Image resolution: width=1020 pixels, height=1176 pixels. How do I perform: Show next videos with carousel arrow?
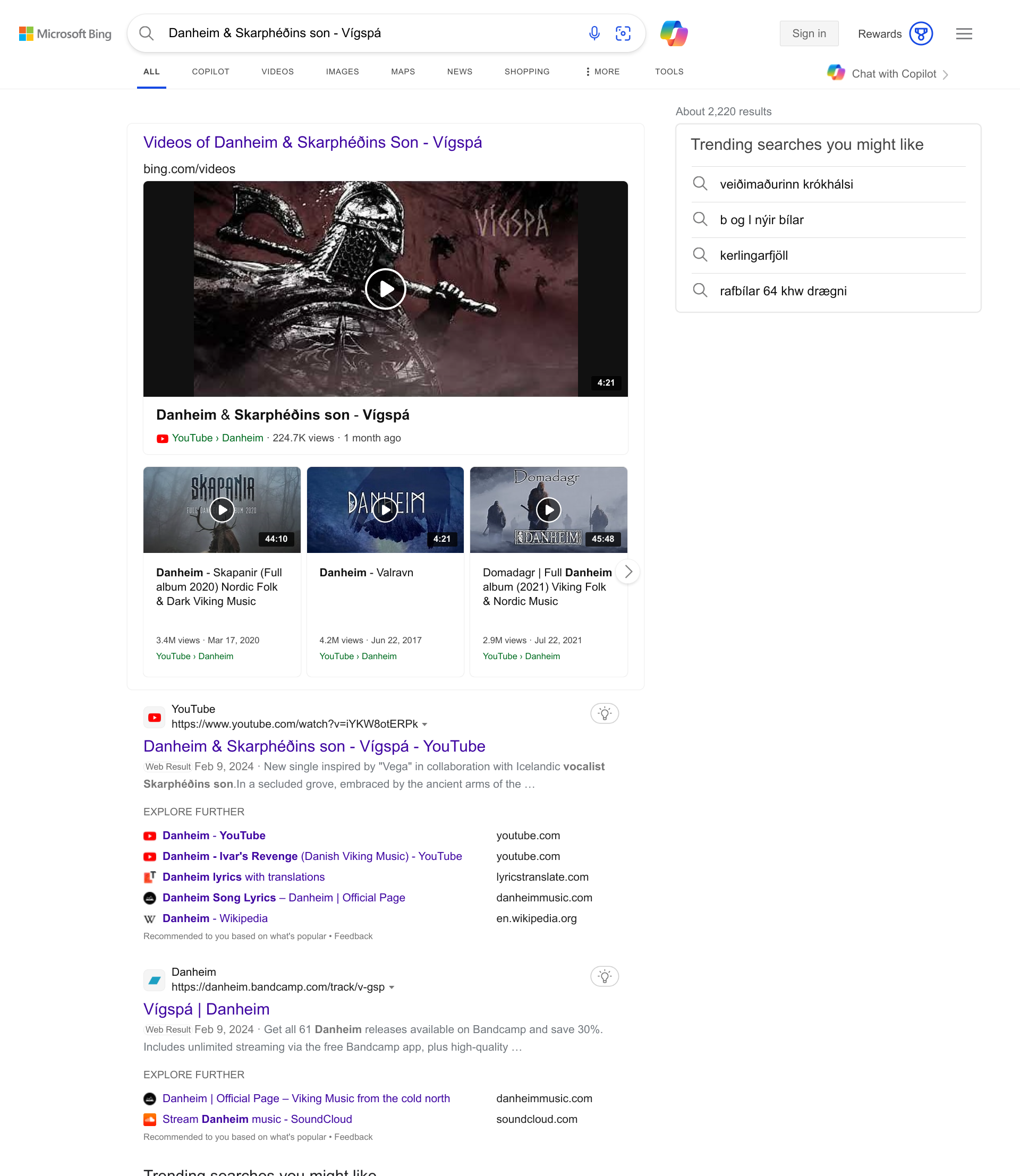click(628, 572)
